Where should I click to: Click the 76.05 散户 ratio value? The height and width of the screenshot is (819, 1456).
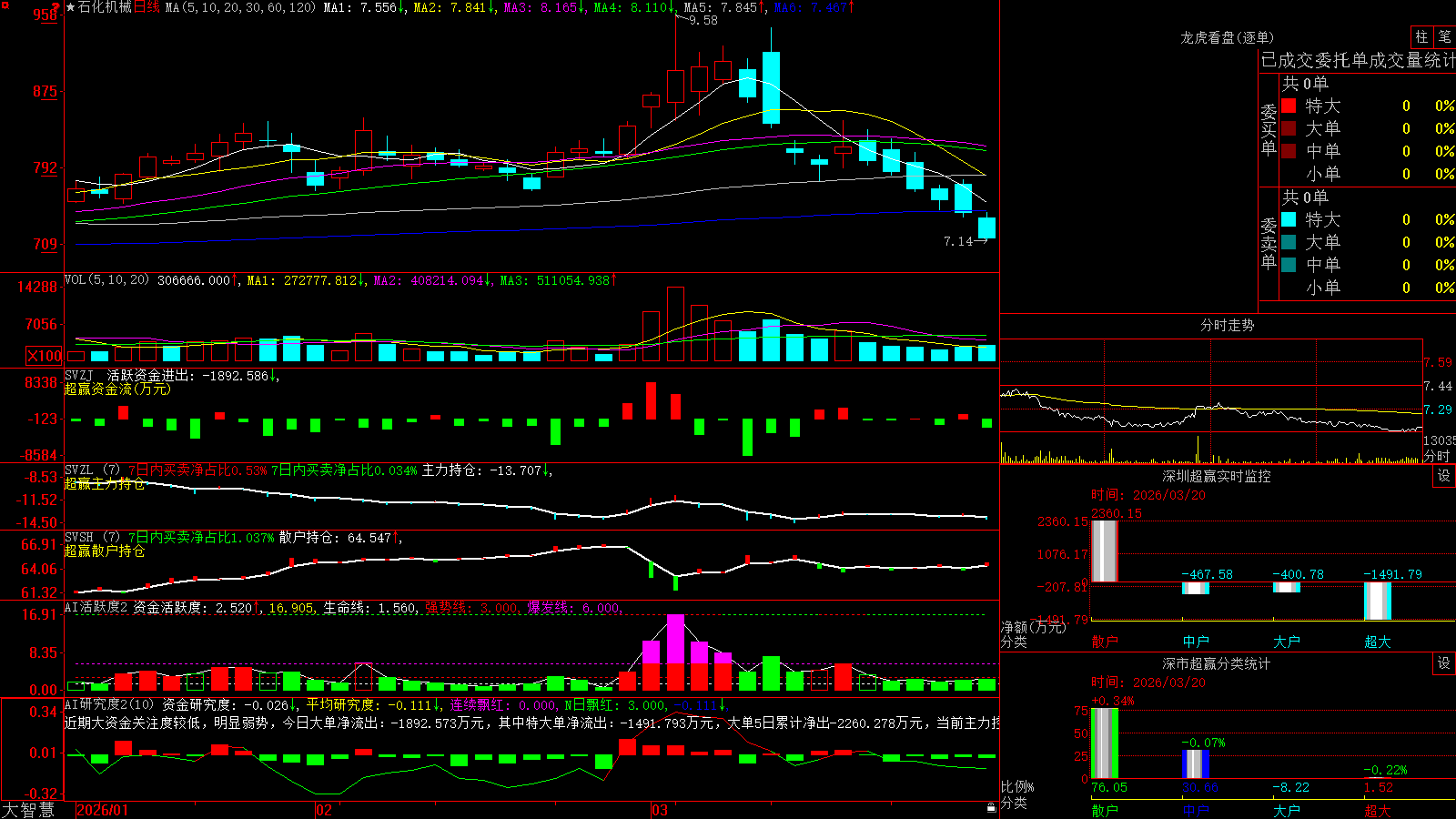(1109, 787)
